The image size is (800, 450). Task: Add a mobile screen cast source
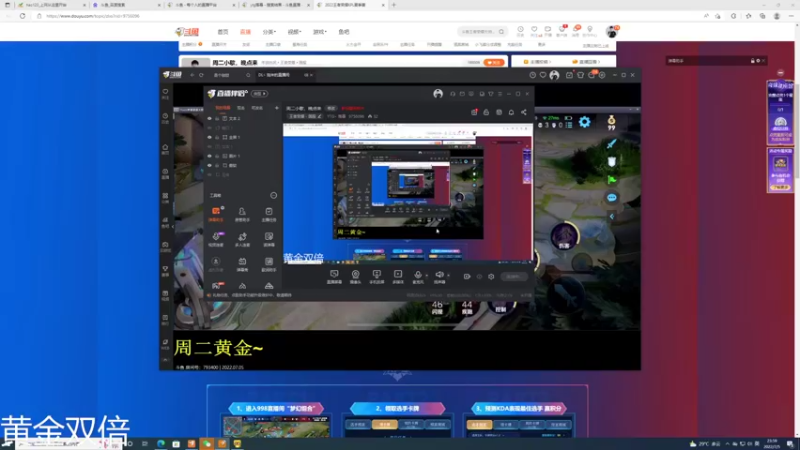377,277
